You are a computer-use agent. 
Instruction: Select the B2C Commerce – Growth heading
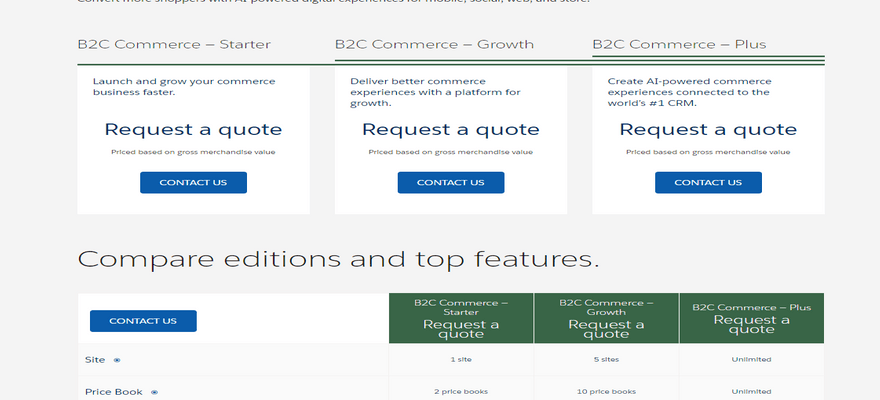(x=434, y=44)
